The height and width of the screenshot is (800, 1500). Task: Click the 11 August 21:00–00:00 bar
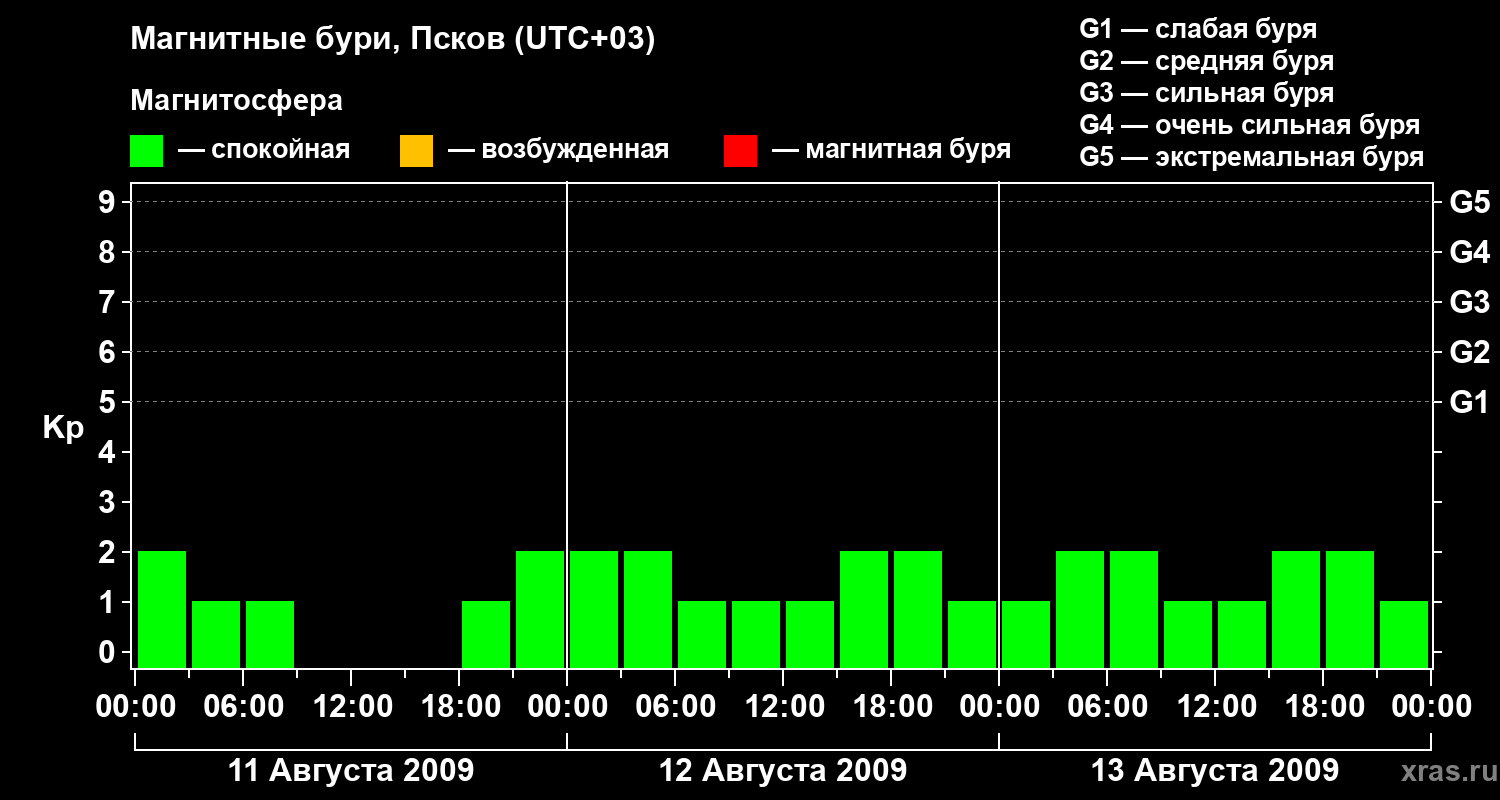(540, 609)
